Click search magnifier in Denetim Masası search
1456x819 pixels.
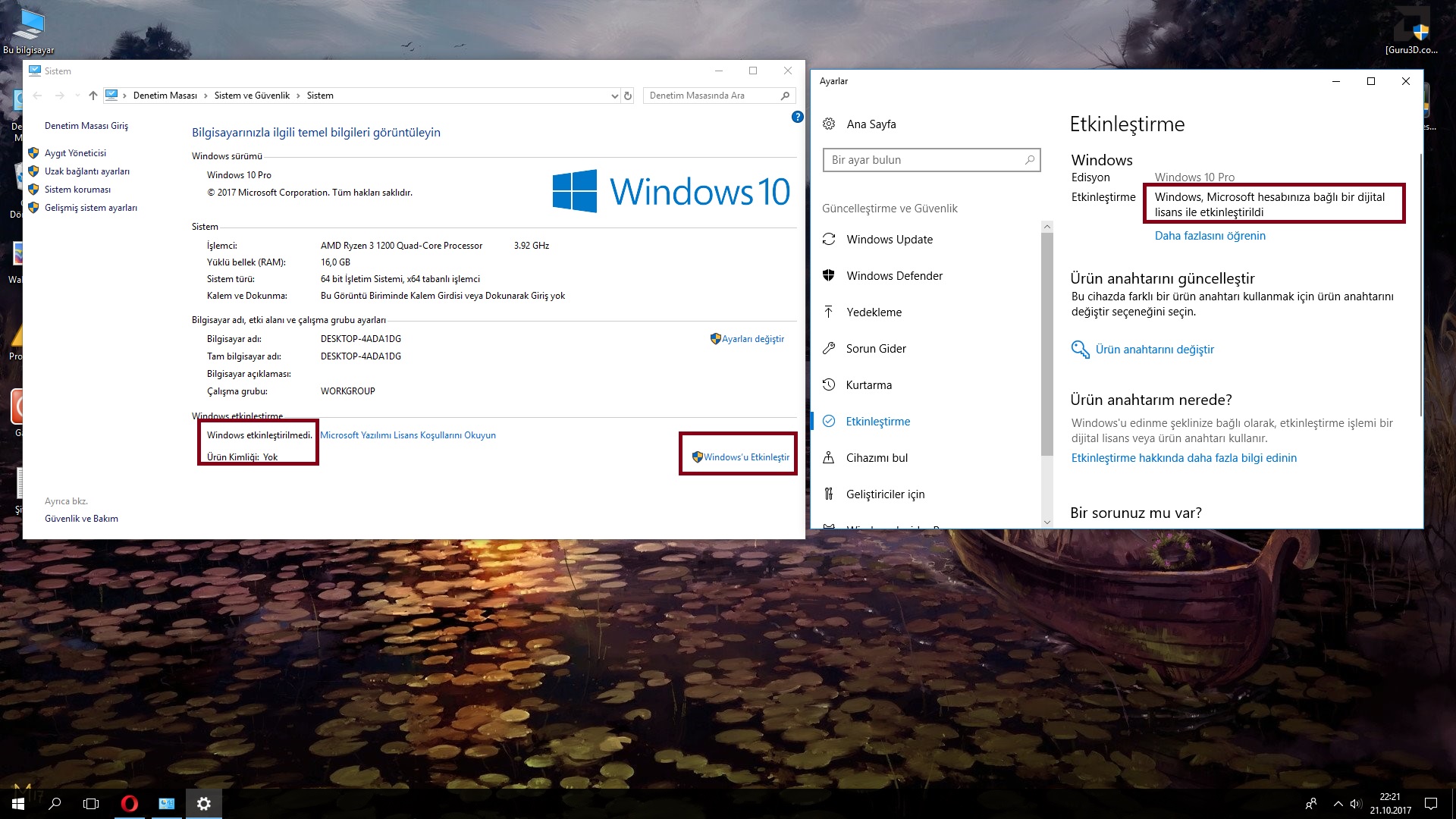tap(785, 96)
